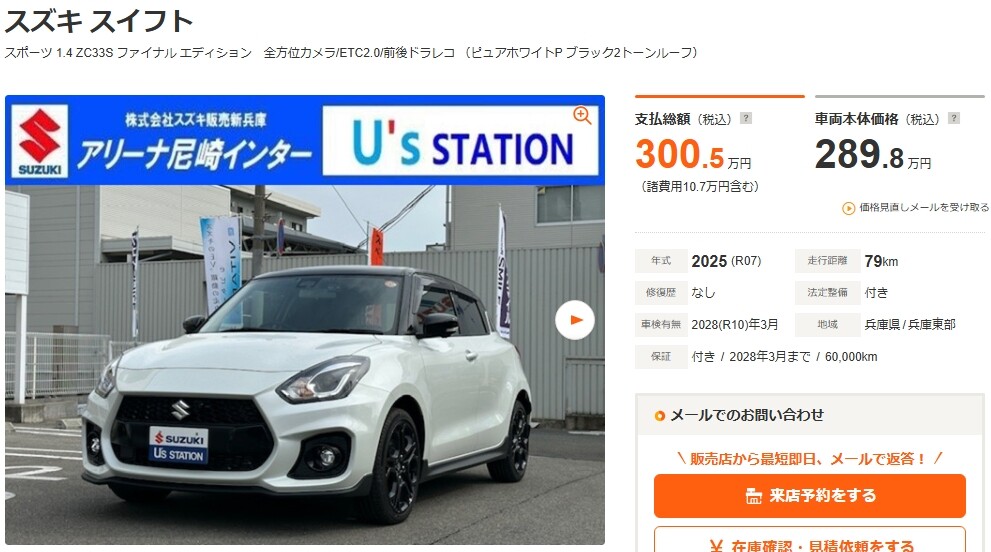991x552 pixels.
Task: Advance to the next photo with arrow button
Action: tap(575, 320)
